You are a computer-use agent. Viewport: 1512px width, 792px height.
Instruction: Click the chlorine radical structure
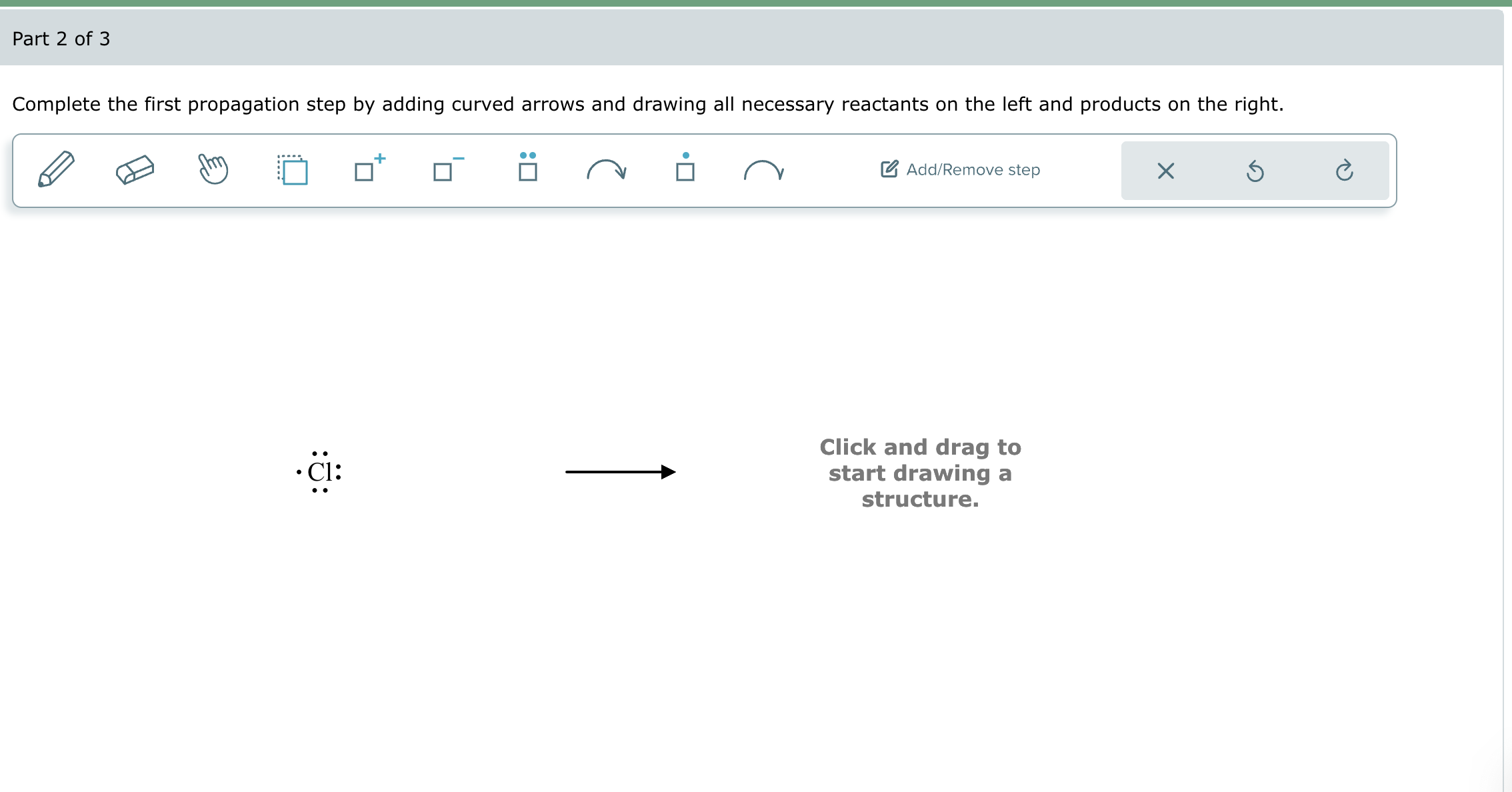[321, 473]
